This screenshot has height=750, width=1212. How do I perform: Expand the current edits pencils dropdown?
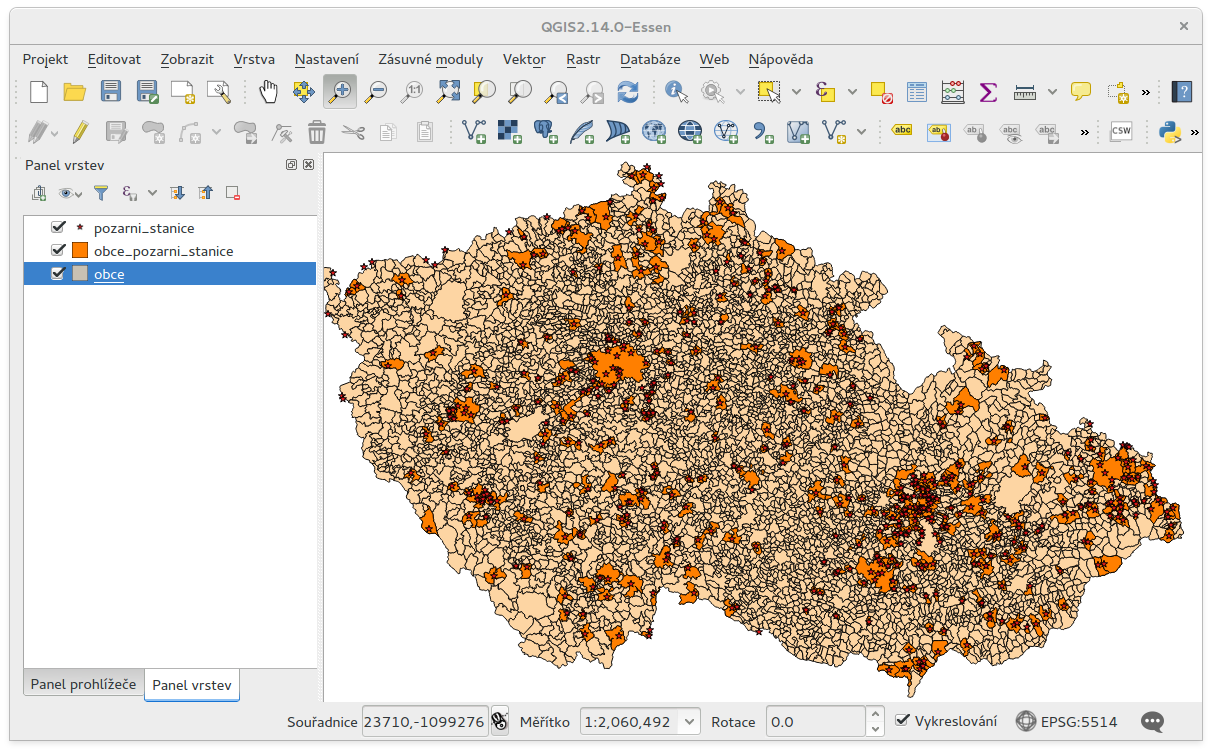pos(55,131)
